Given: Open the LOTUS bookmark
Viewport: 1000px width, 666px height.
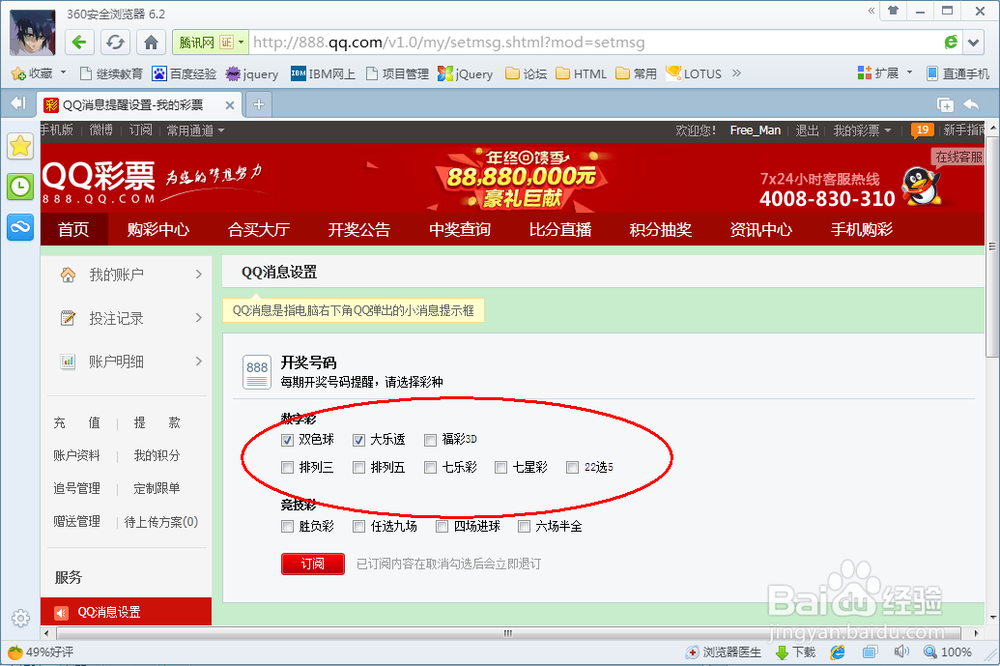Looking at the screenshot, I should click(x=693, y=74).
